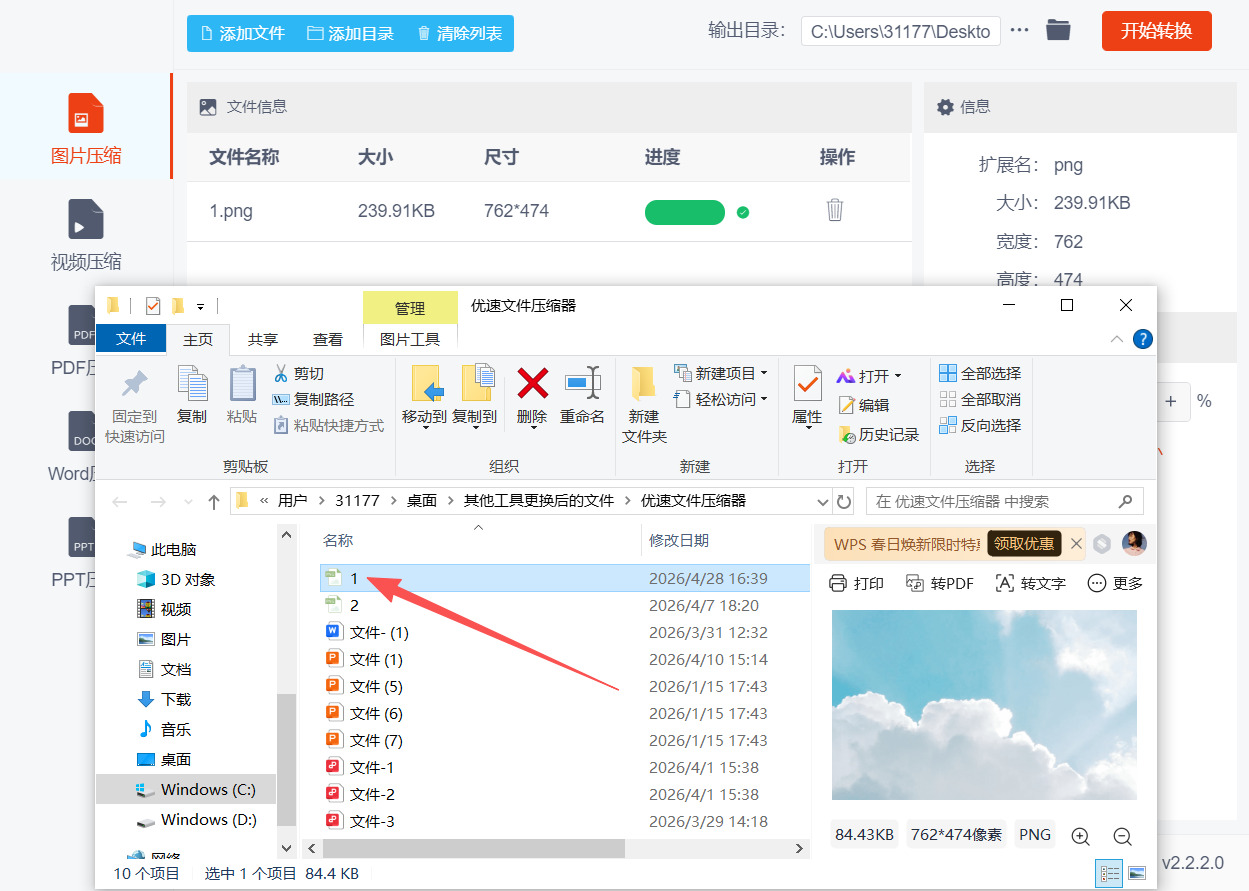Click 添加文件 add file button
This screenshot has height=891, width=1249.
pos(243,33)
